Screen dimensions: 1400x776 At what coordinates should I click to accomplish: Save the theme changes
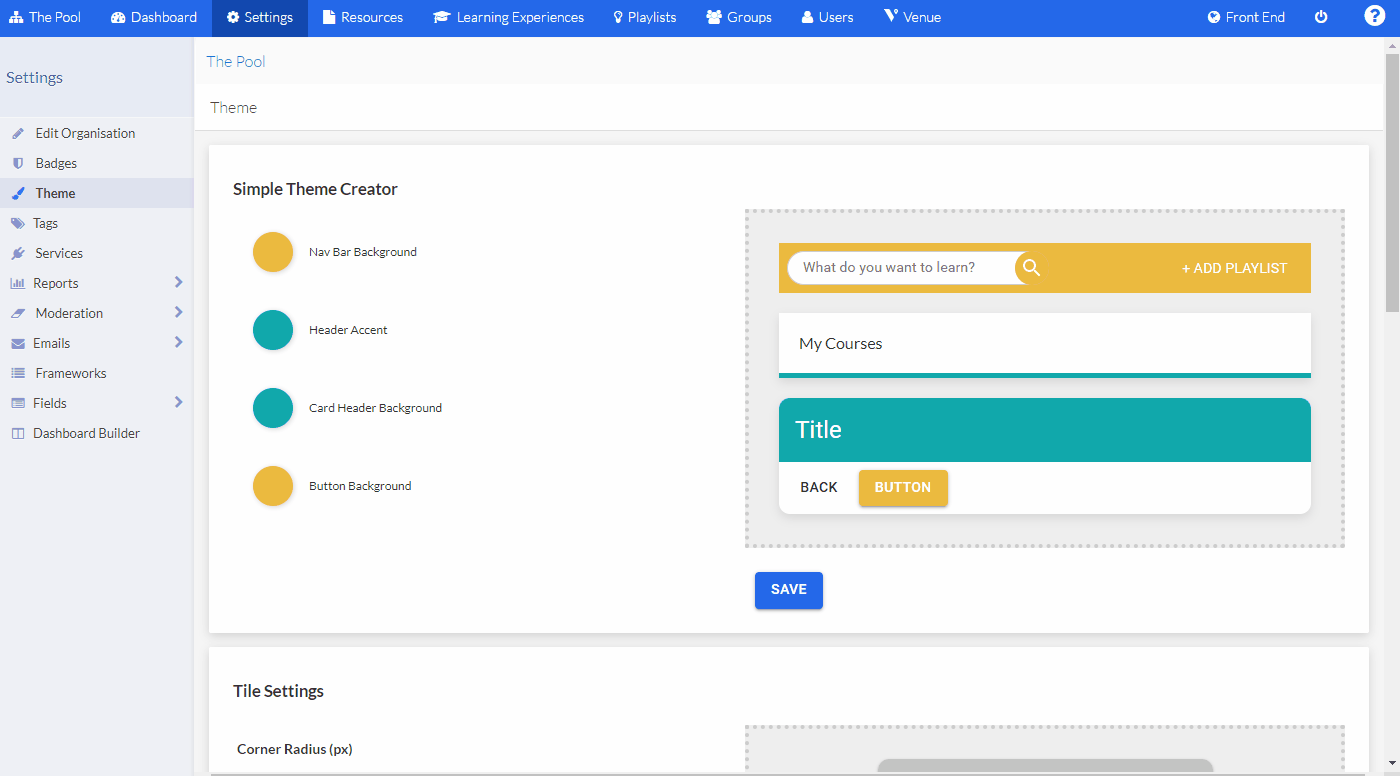[788, 590]
